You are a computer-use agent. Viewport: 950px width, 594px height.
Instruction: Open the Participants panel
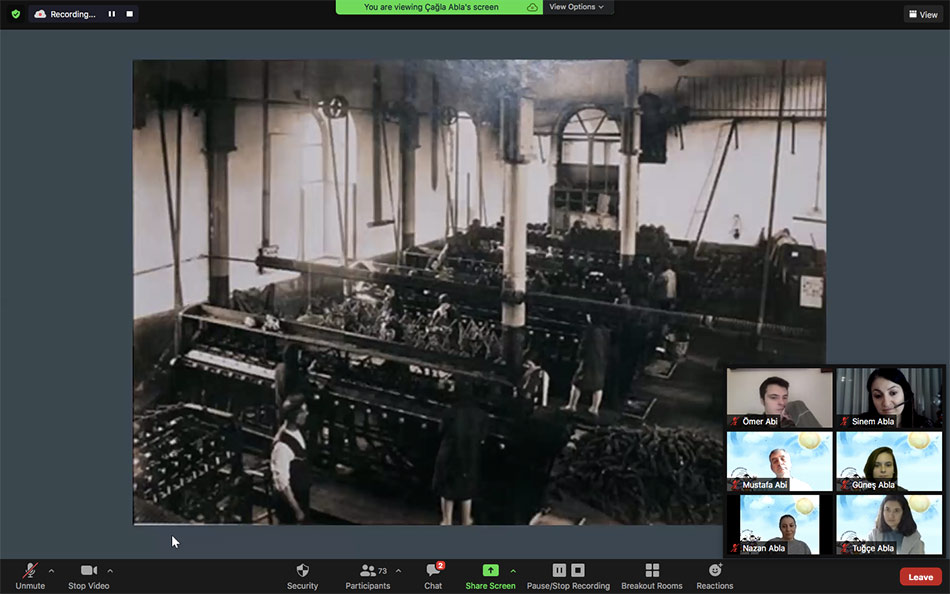pos(368,576)
